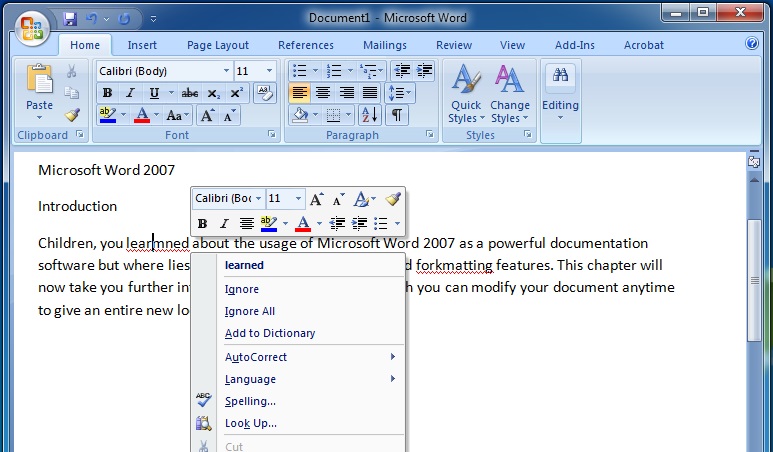The height and width of the screenshot is (452, 773).
Task: Increase indent on the mini toolbar
Action: tap(359, 224)
